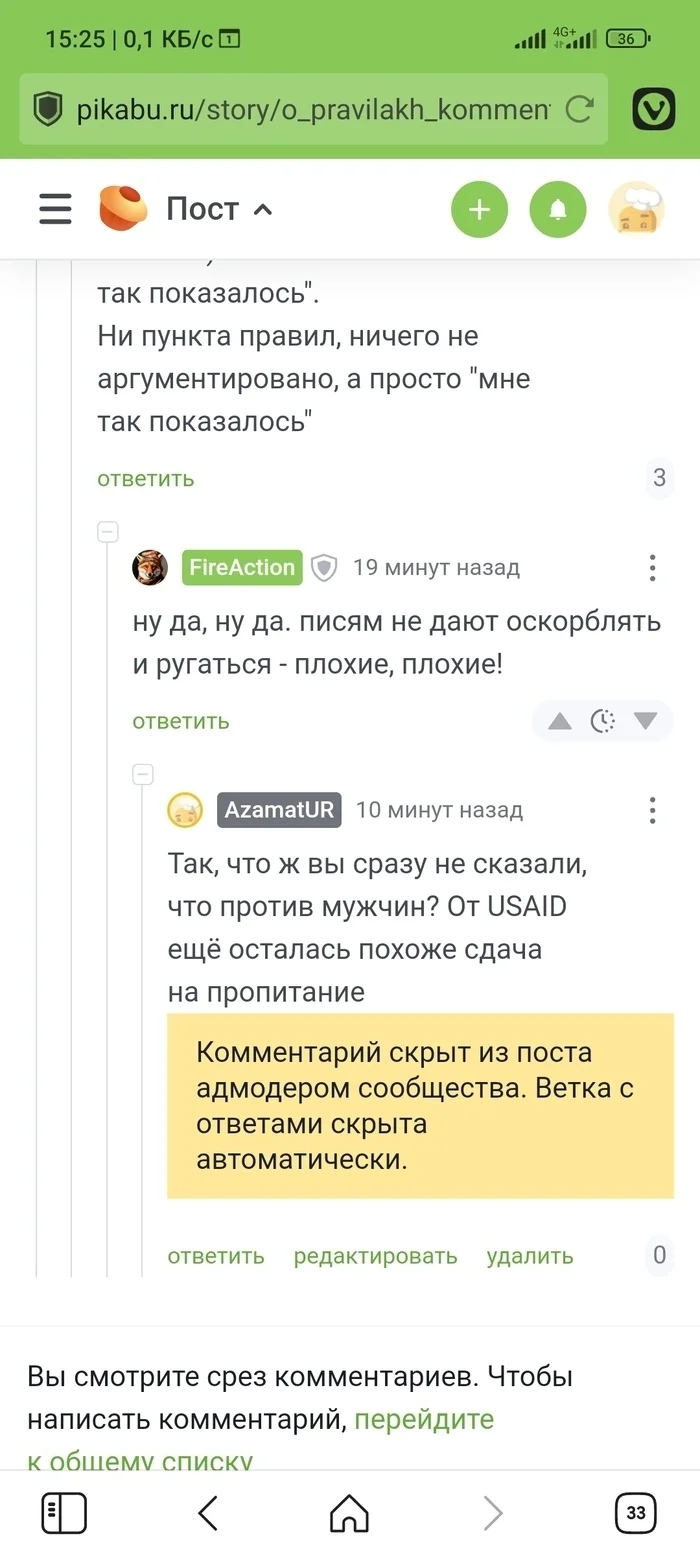Open browser tab switcher showing 33
The width and height of the screenshot is (700, 1556).
[636, 1513]
